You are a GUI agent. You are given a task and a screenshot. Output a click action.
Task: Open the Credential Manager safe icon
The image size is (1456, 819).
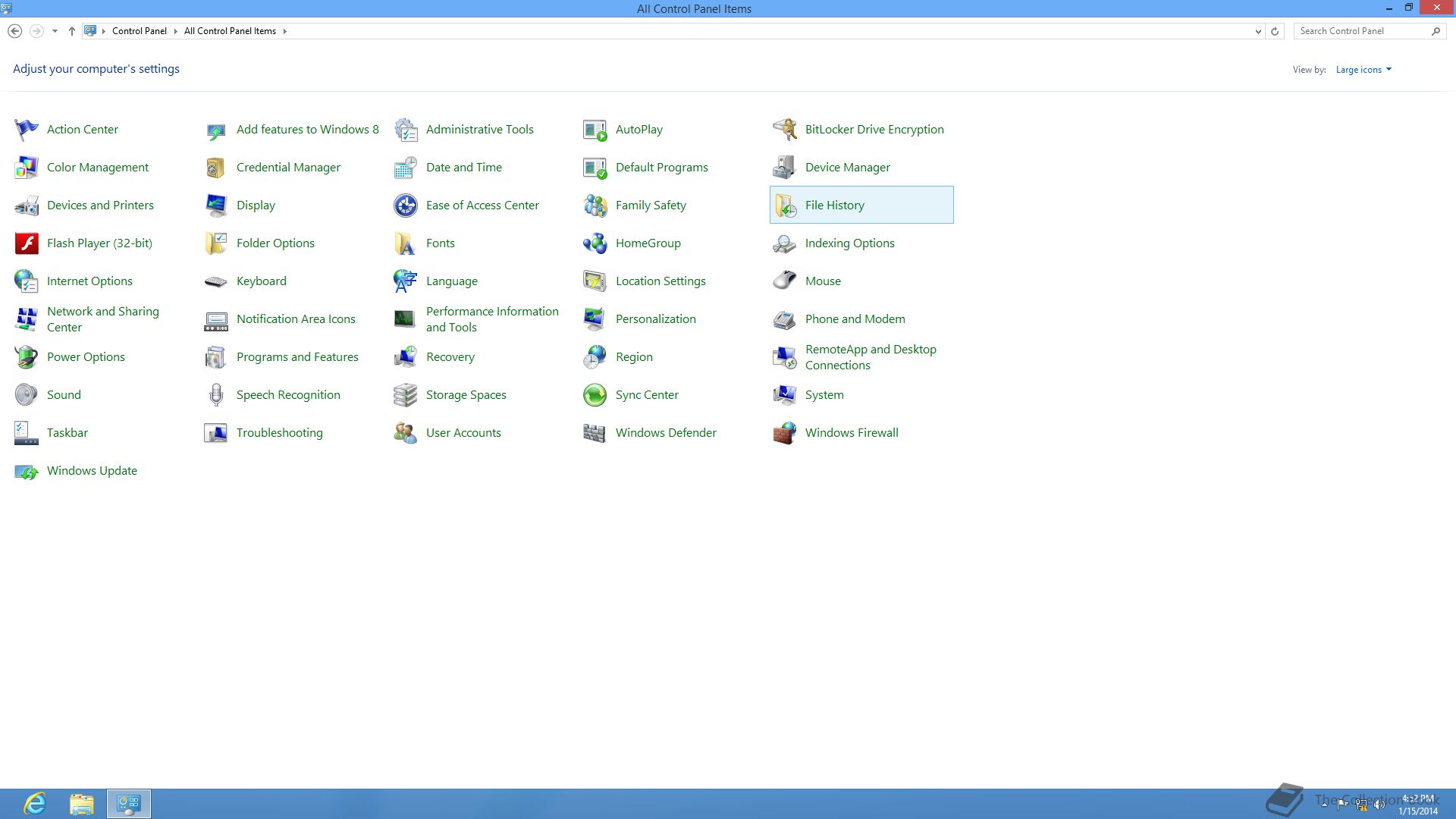pyautogui.click(x=216, y=168)
